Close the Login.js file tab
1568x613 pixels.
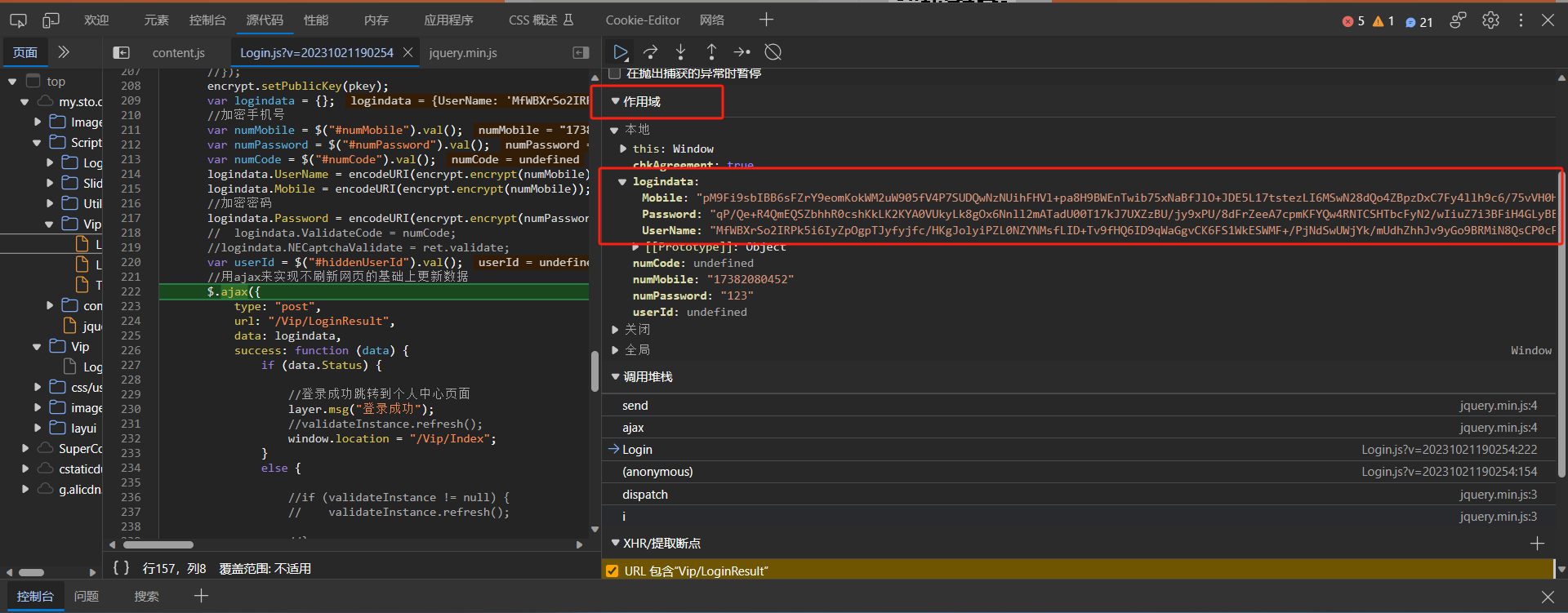408,52
